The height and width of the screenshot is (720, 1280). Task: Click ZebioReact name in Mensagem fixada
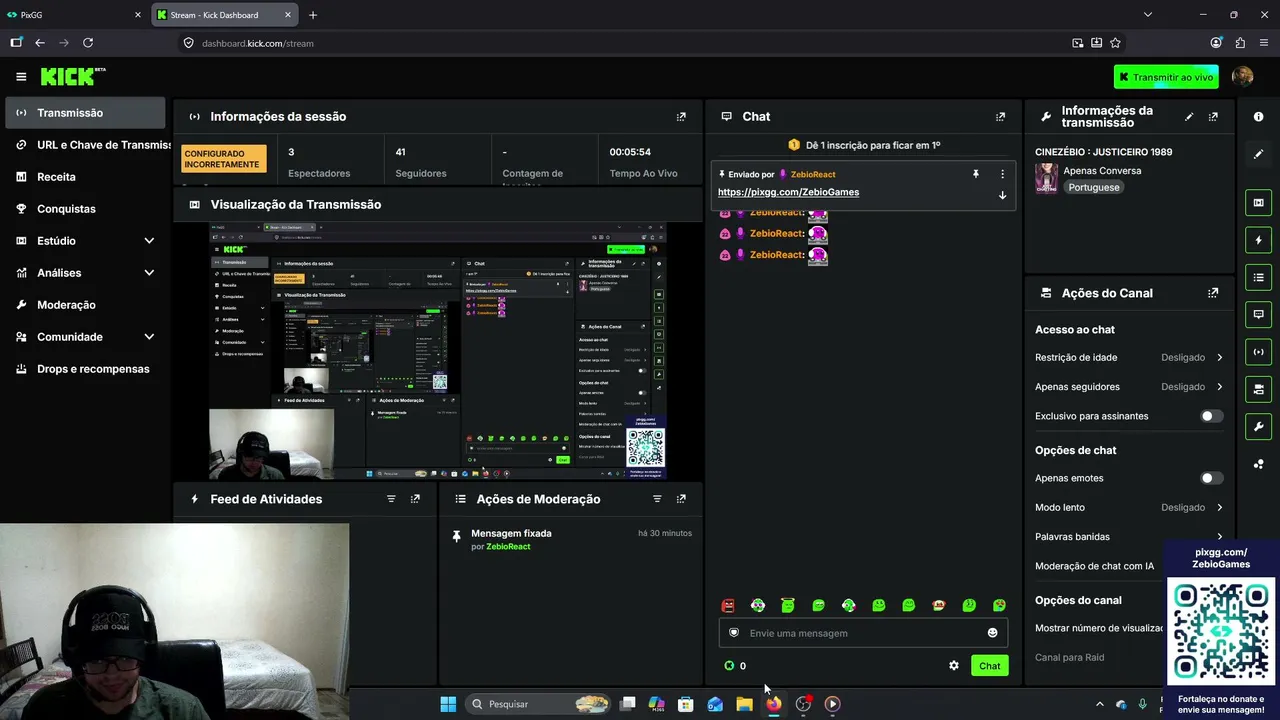click(508, 547)
